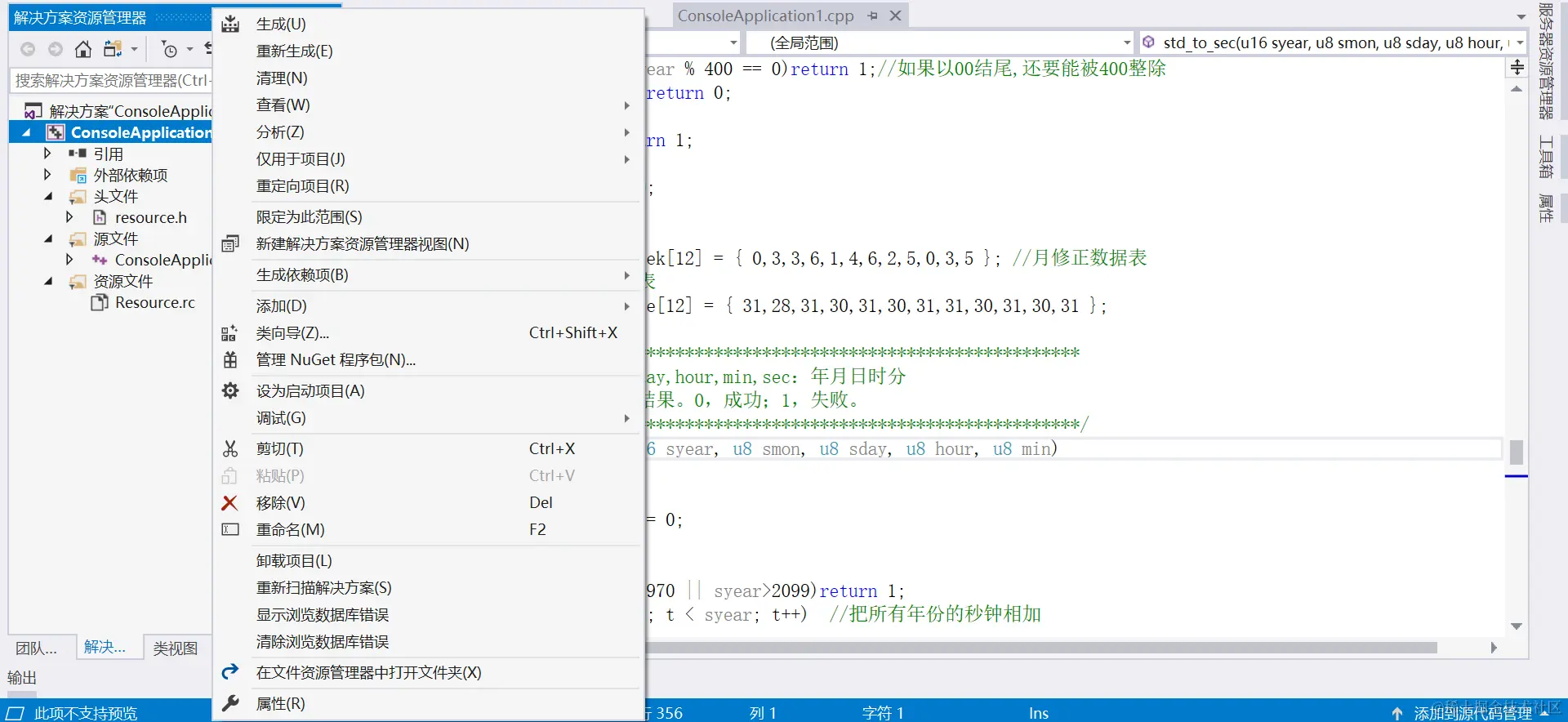Click the editor vertical scrollbar thumb
The height and width of the screenshot is (722, 1568).
pos(1517,452)
